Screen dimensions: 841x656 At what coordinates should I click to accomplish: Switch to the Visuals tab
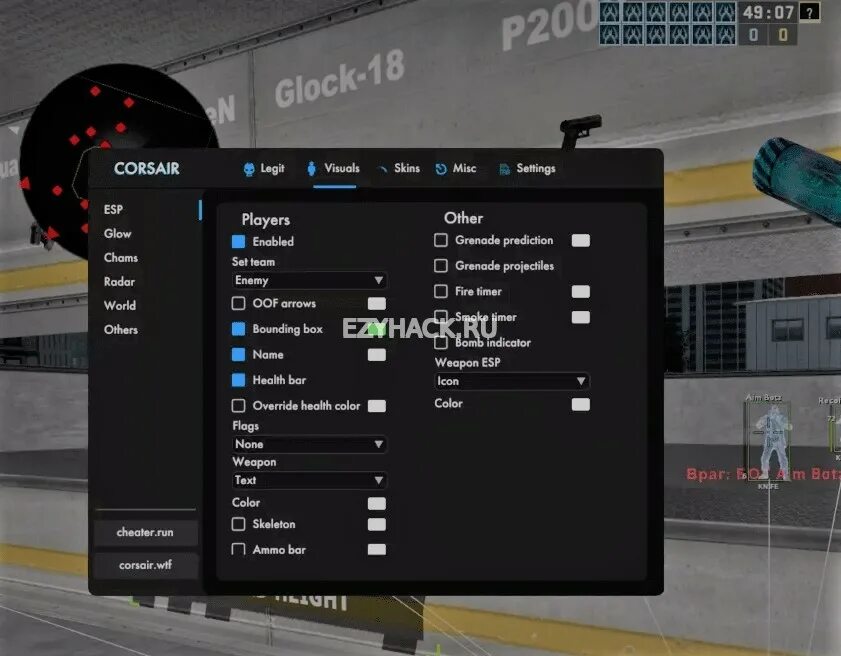coord(334,168)
